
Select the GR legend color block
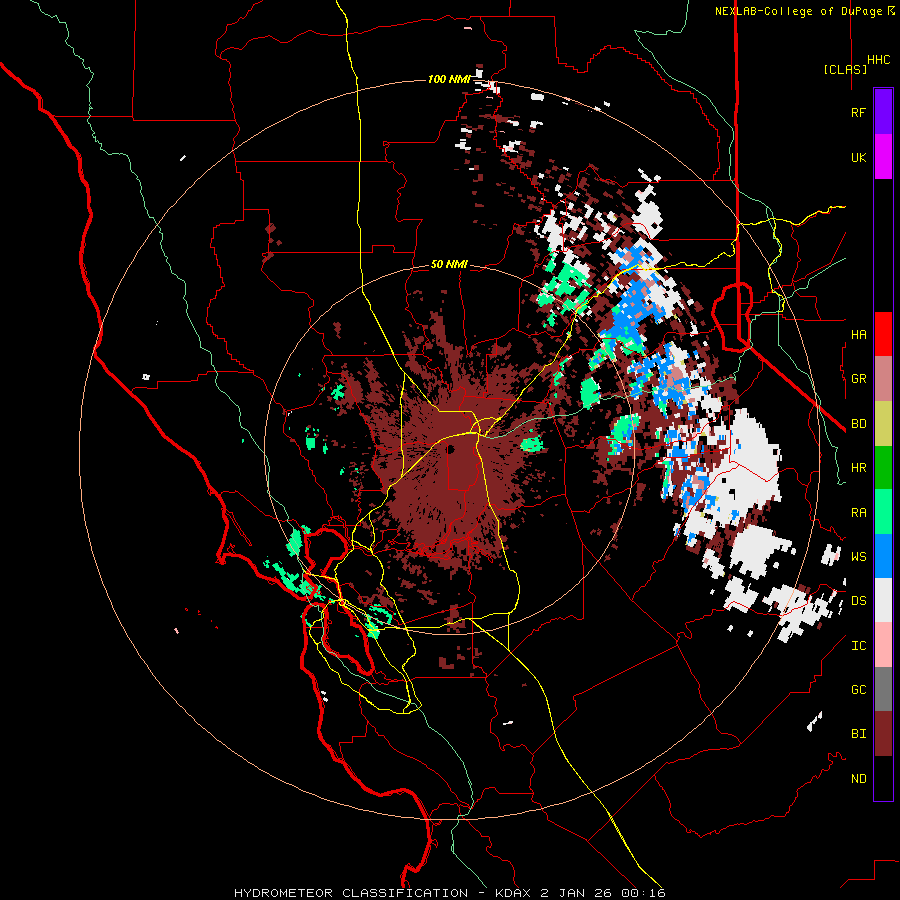(883, 378)
